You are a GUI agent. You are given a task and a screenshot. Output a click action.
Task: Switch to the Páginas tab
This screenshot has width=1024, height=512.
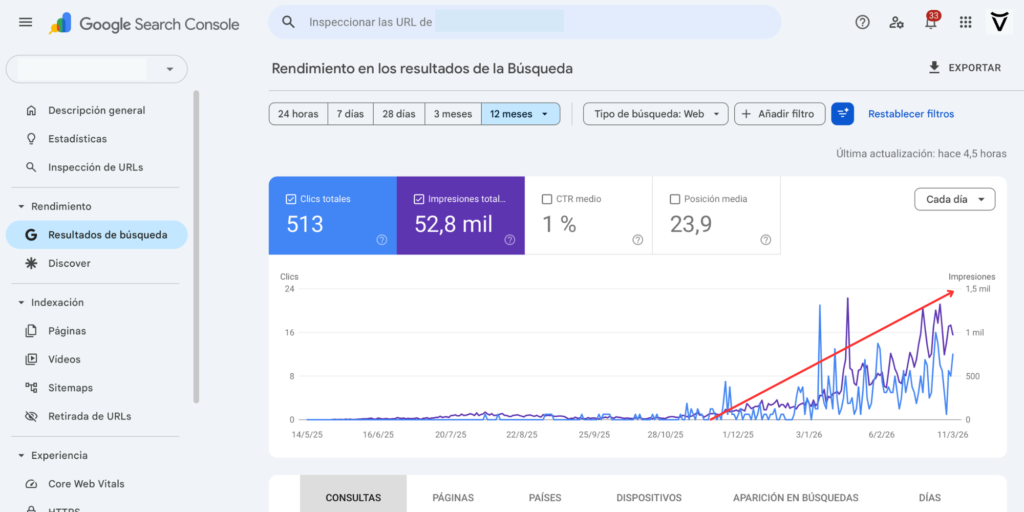(x=453, y=498)
